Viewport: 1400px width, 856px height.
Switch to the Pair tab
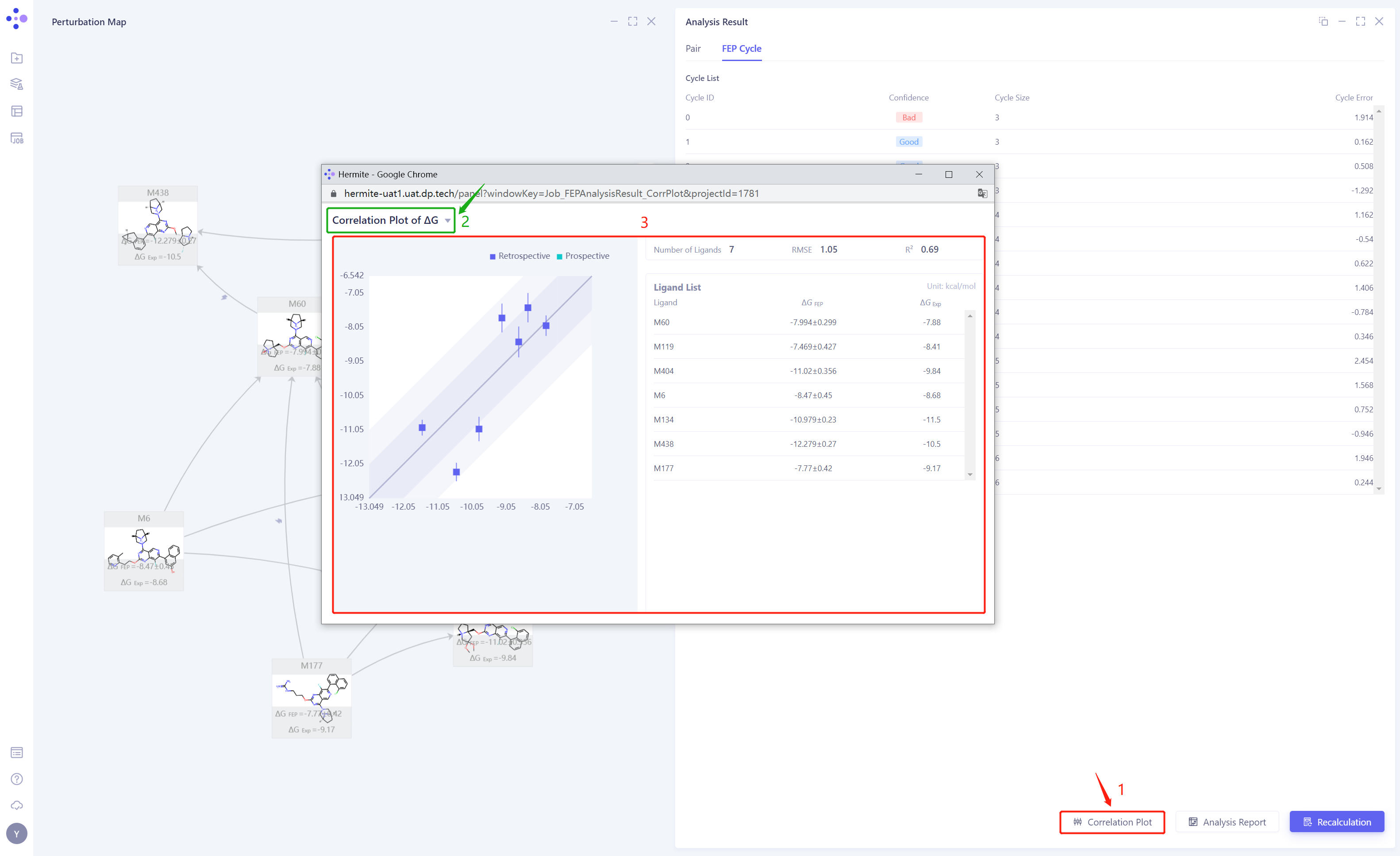[693, 49]
